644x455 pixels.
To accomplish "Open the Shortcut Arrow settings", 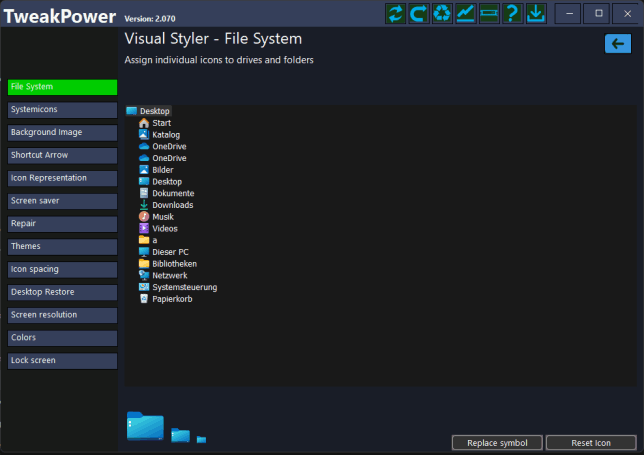I will point(62,155).
